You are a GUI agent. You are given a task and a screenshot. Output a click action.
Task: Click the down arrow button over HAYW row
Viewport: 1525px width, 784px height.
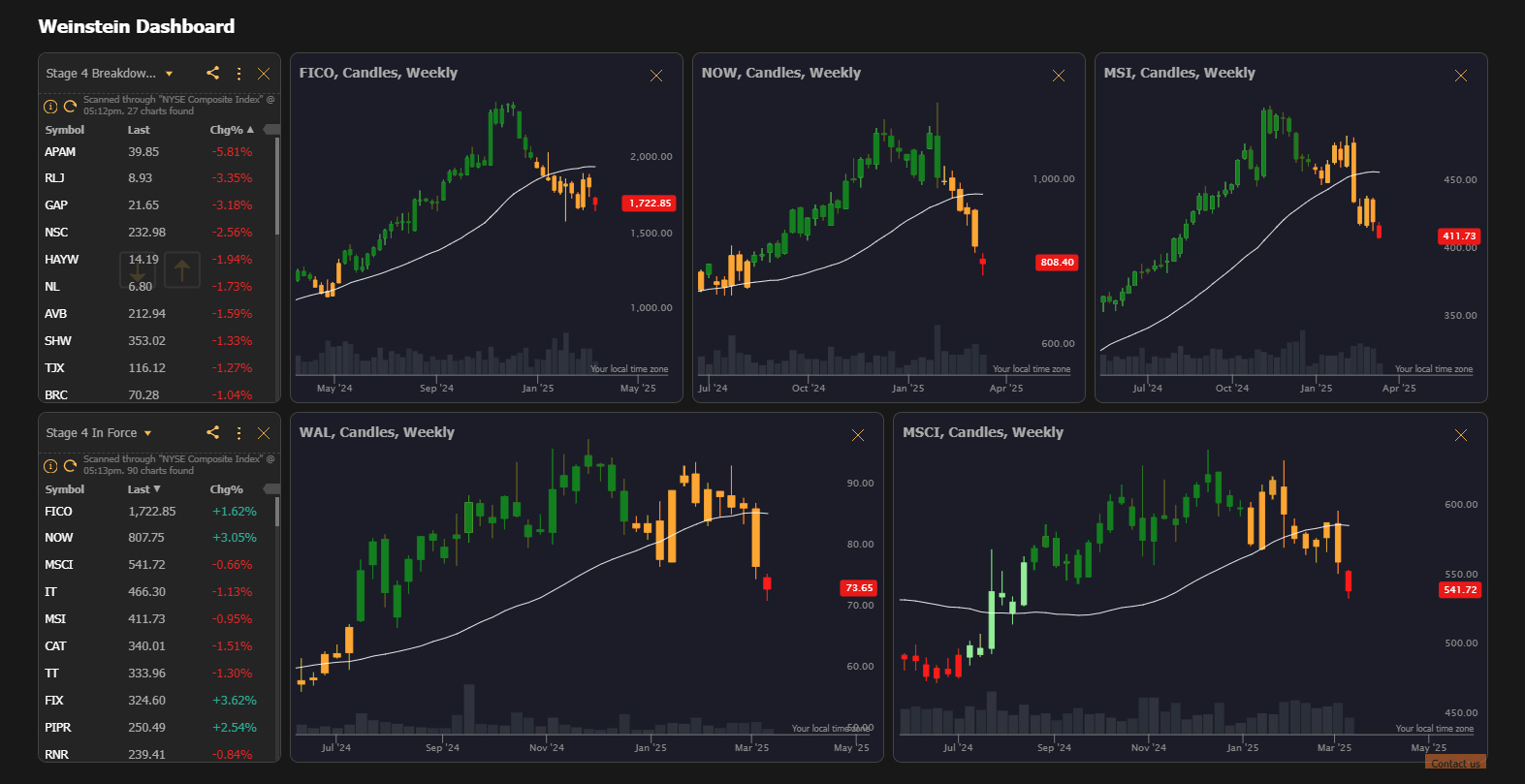[x=138, y=270]
